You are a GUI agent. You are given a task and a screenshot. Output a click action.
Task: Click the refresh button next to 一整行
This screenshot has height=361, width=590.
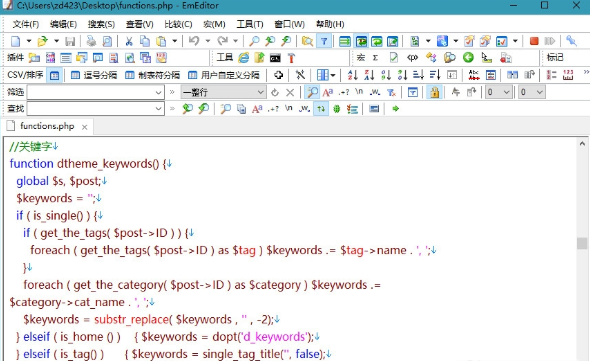275,92
